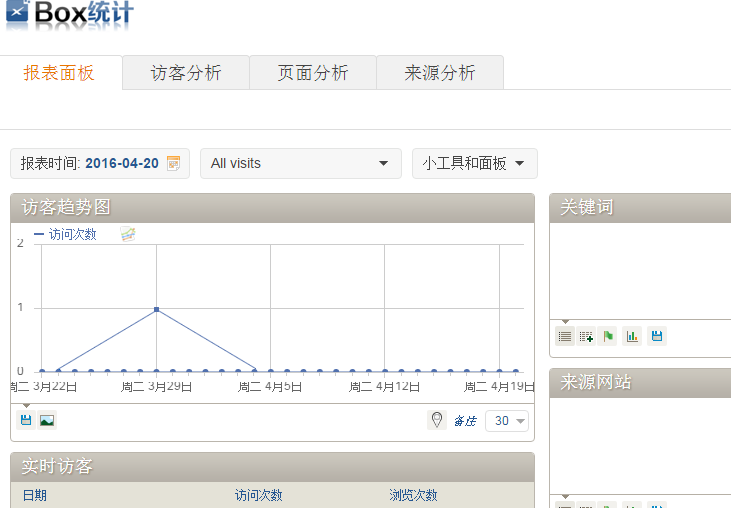
Task: Open the 页面分析 tab
Action: coord(313,73)
